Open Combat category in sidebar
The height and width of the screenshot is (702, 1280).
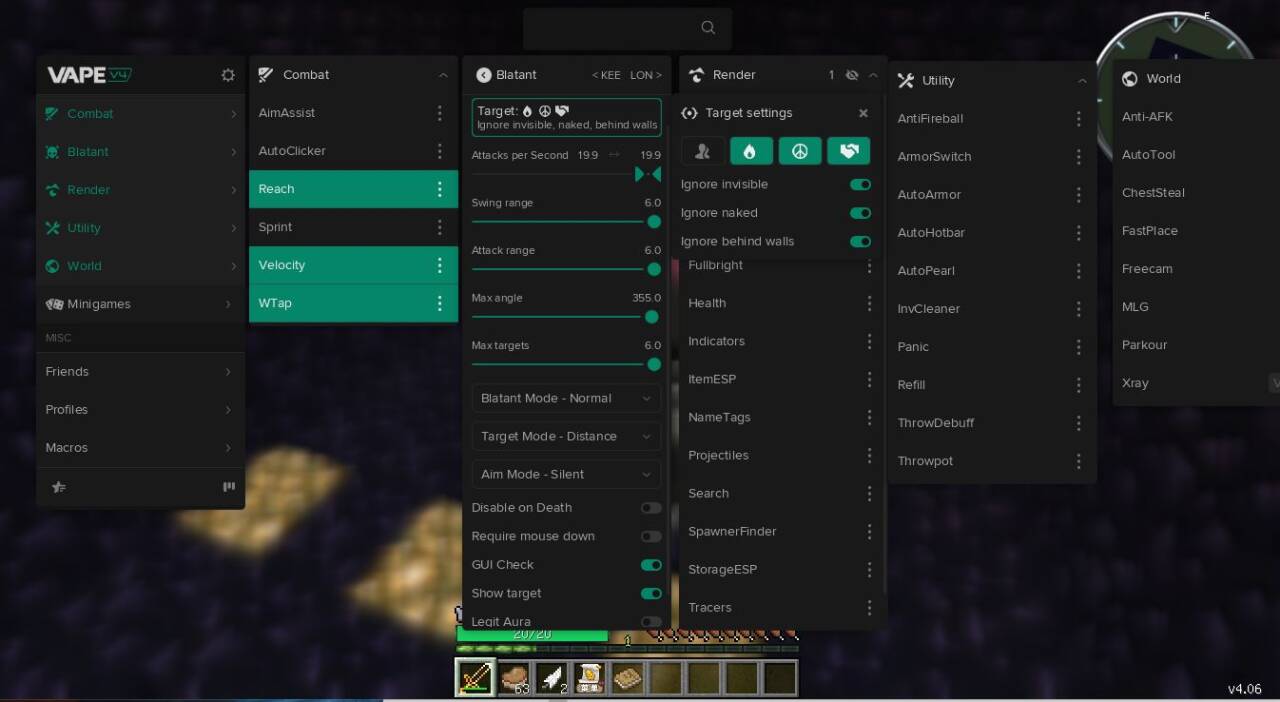click(x=140, y=114)
